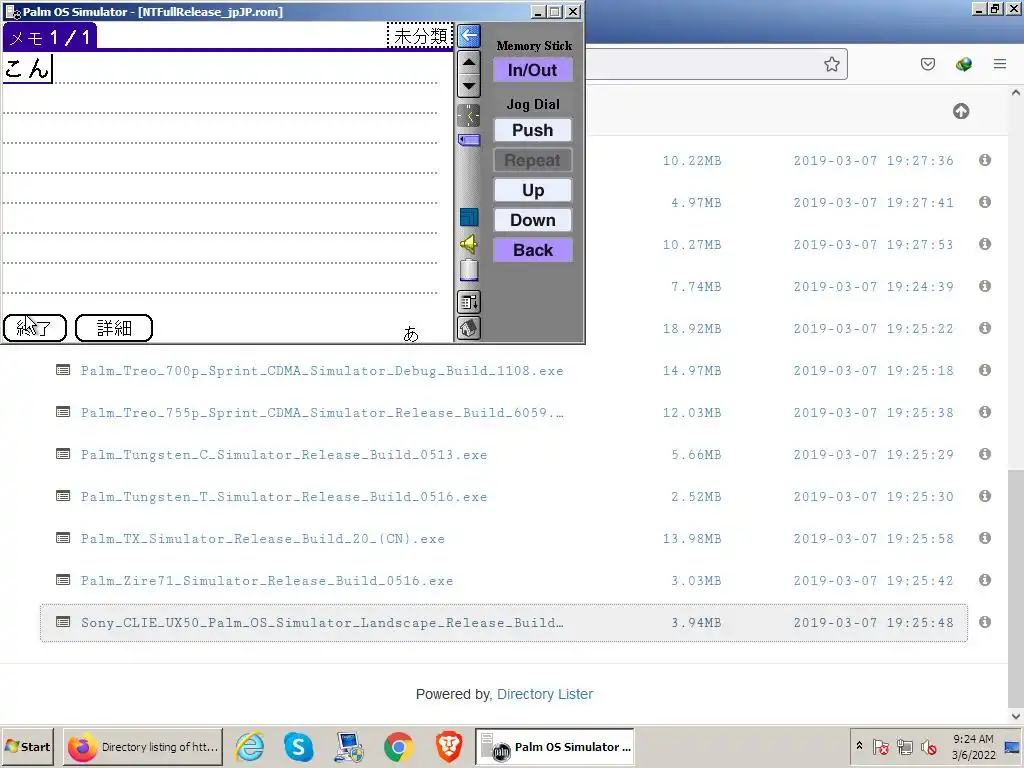Show info for the Palm_Treo_755p file

click(x=985, y=412)
